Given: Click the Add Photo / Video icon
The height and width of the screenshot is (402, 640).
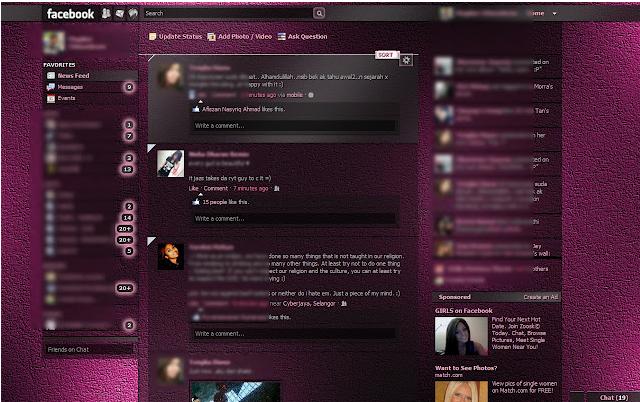Looking at the screenshot, I should click(211, 37).
